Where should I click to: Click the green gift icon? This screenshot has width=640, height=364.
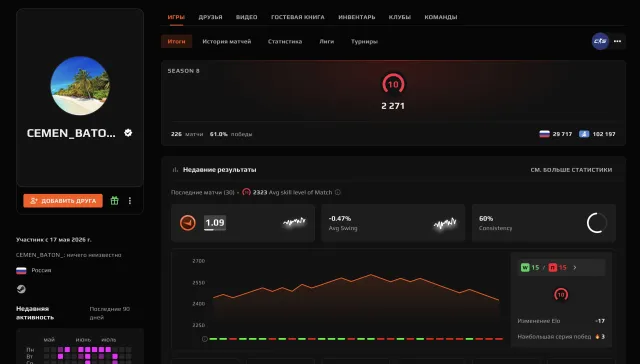point(115,200)
